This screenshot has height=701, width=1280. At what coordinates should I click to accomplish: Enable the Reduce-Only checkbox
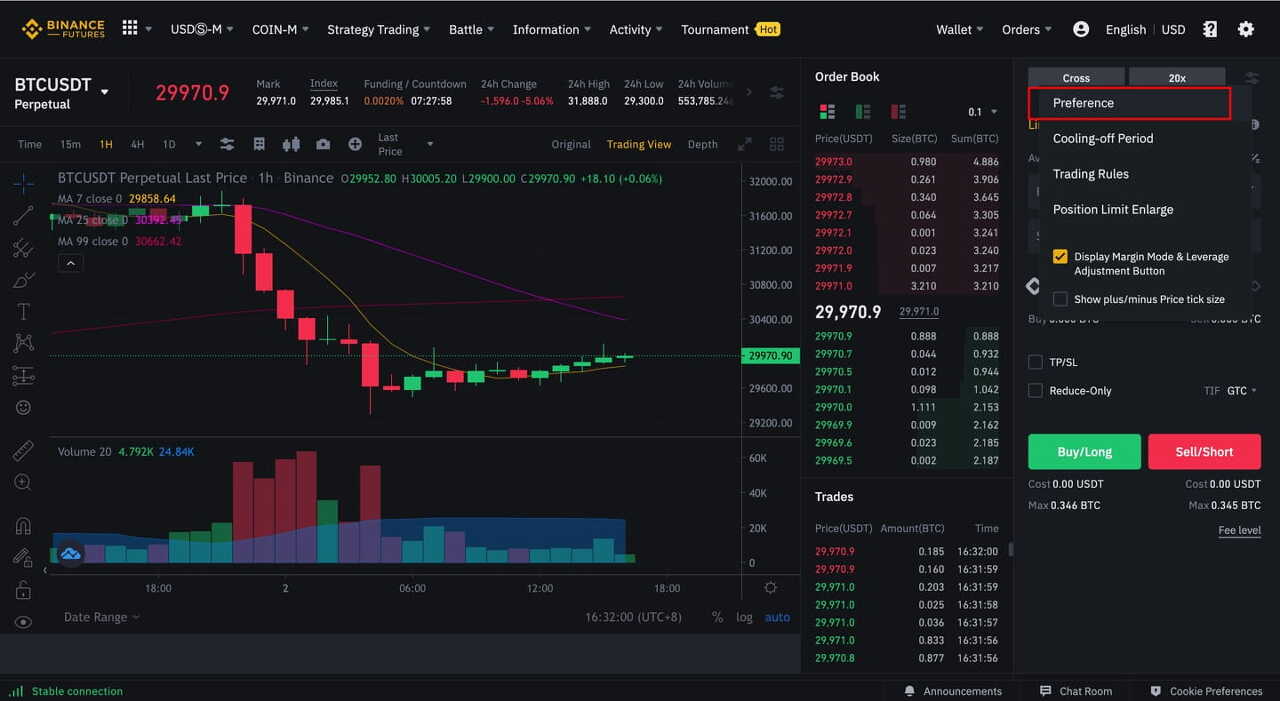click(1036, 390)
